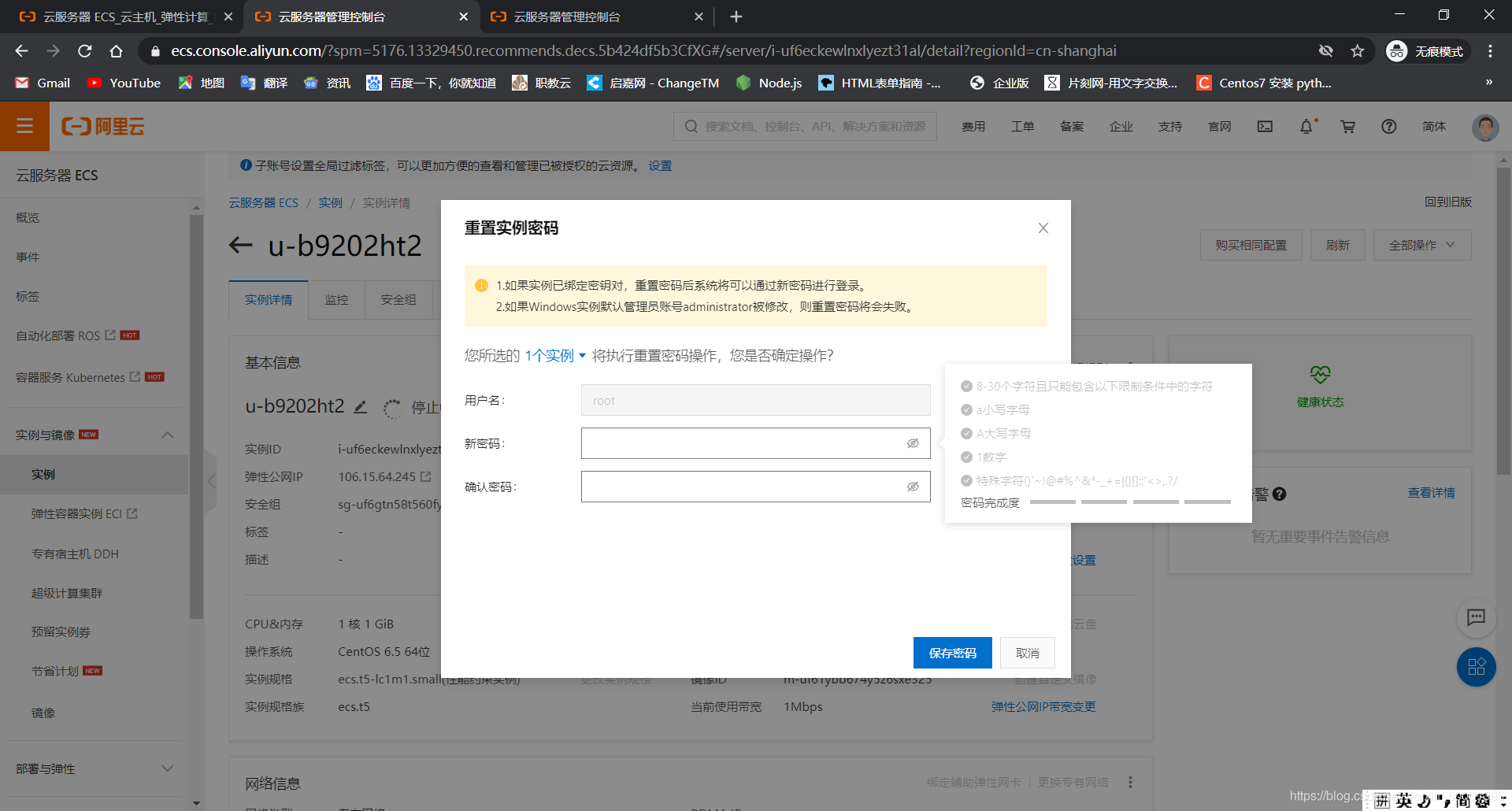Click the documentation search box
Viewport: 1512px width, 811px height.
point(803,126)
